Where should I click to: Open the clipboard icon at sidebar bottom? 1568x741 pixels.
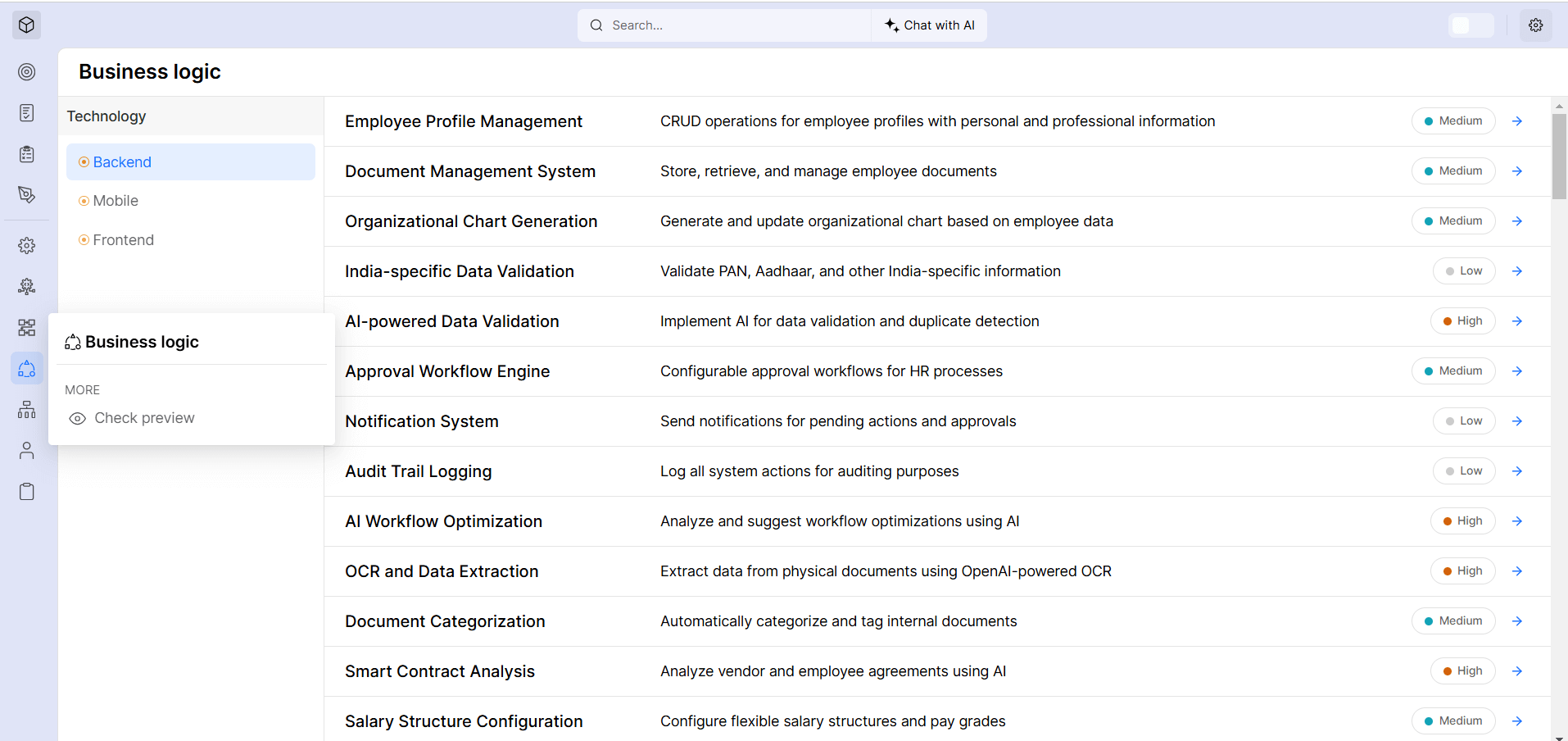click(27, 492)
